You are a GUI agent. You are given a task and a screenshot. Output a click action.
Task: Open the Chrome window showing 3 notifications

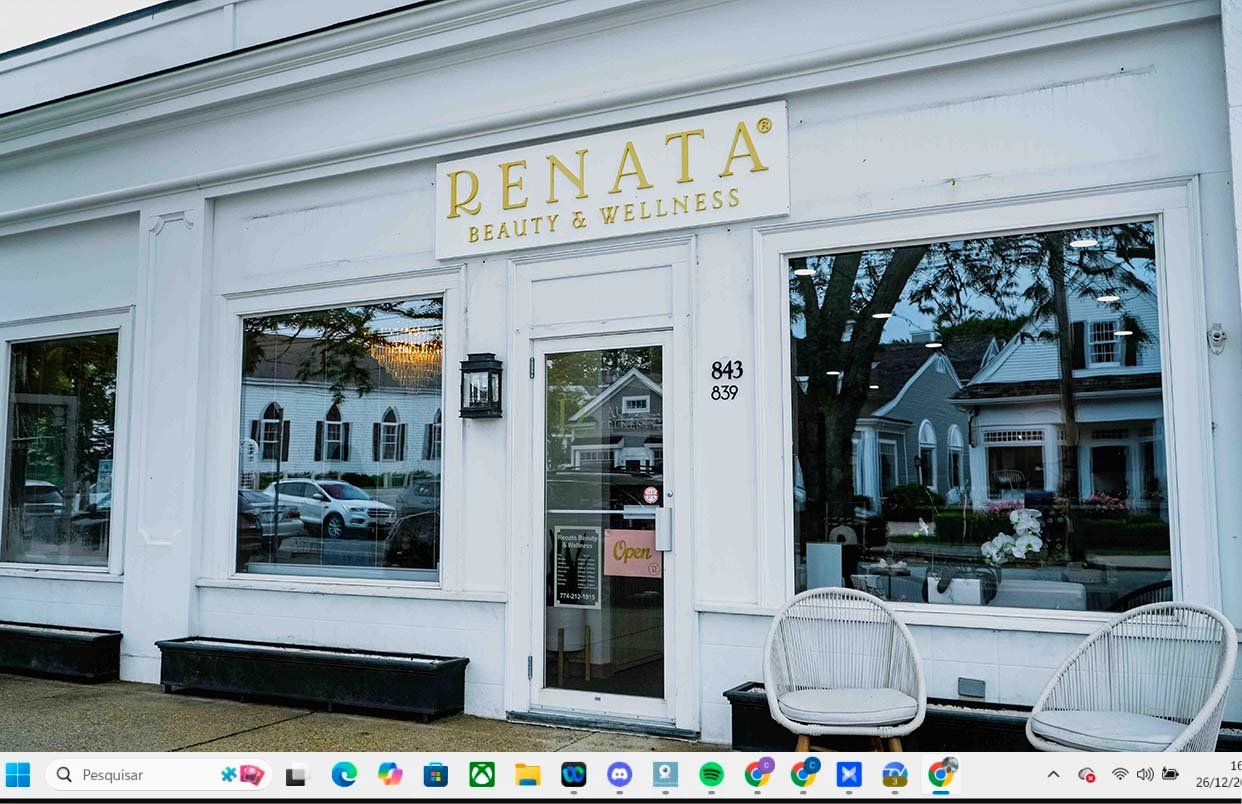(894, 775)
